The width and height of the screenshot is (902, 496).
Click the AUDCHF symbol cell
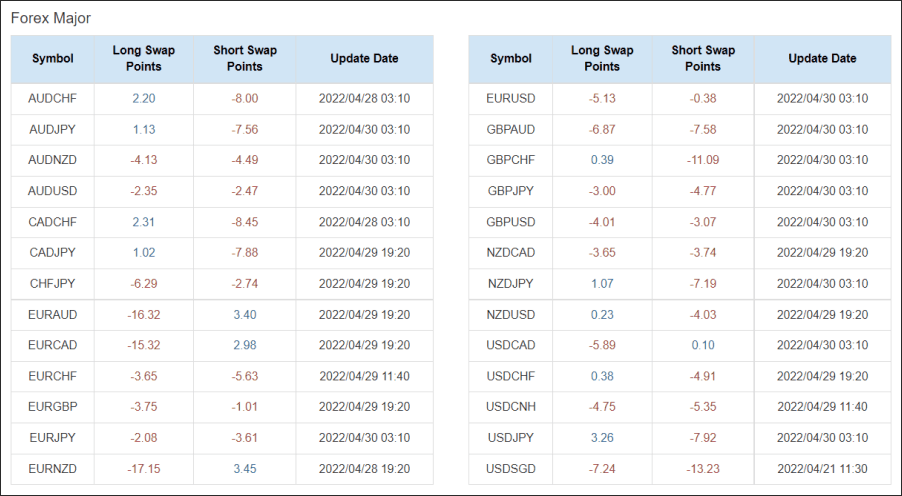pyautogui.click(x=52, y=99)
